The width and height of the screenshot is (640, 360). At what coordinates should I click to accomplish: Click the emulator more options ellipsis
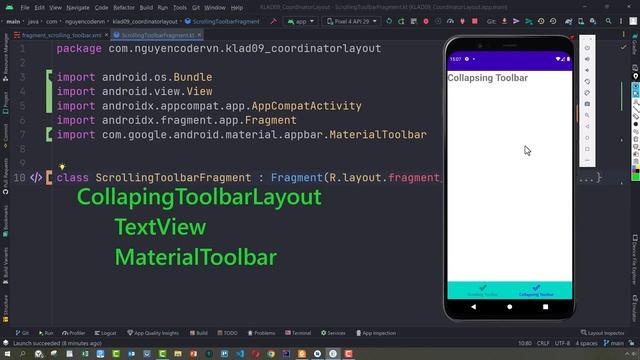587,160
